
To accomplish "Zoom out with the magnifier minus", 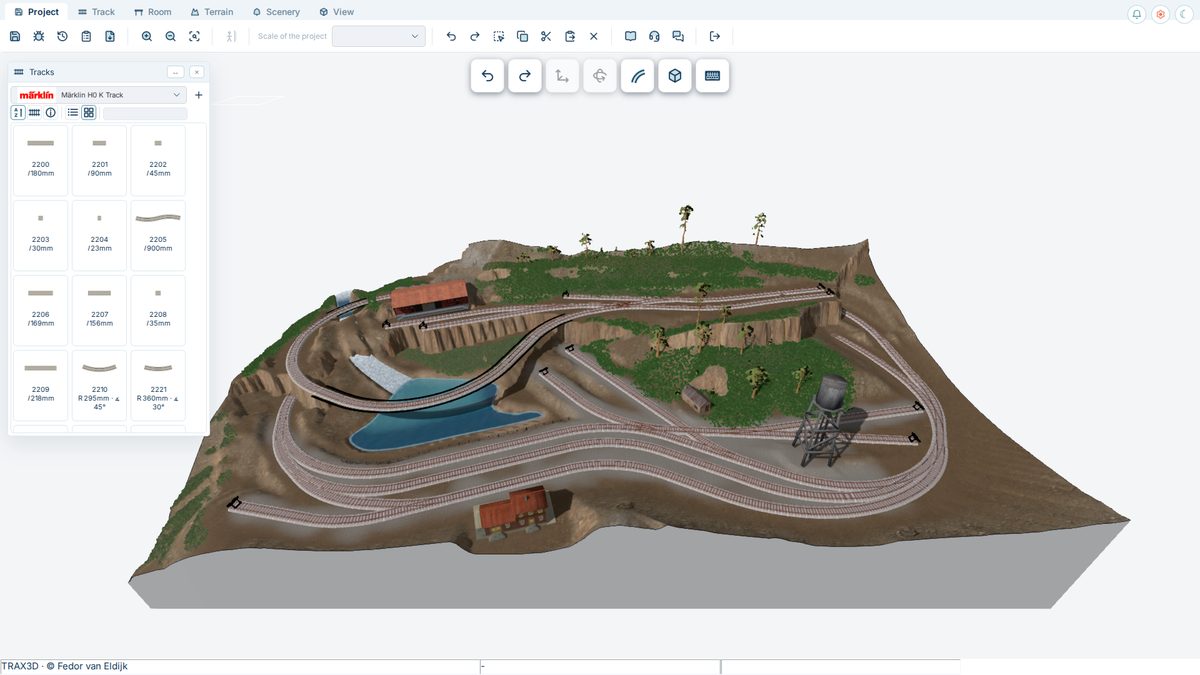I will (x=170, y=36).
